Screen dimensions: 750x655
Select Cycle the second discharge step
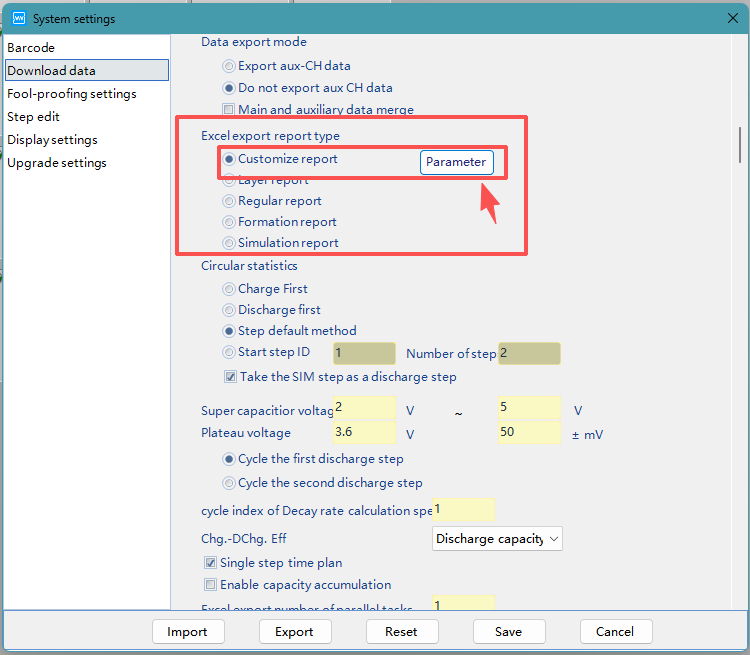coord(229,483)
